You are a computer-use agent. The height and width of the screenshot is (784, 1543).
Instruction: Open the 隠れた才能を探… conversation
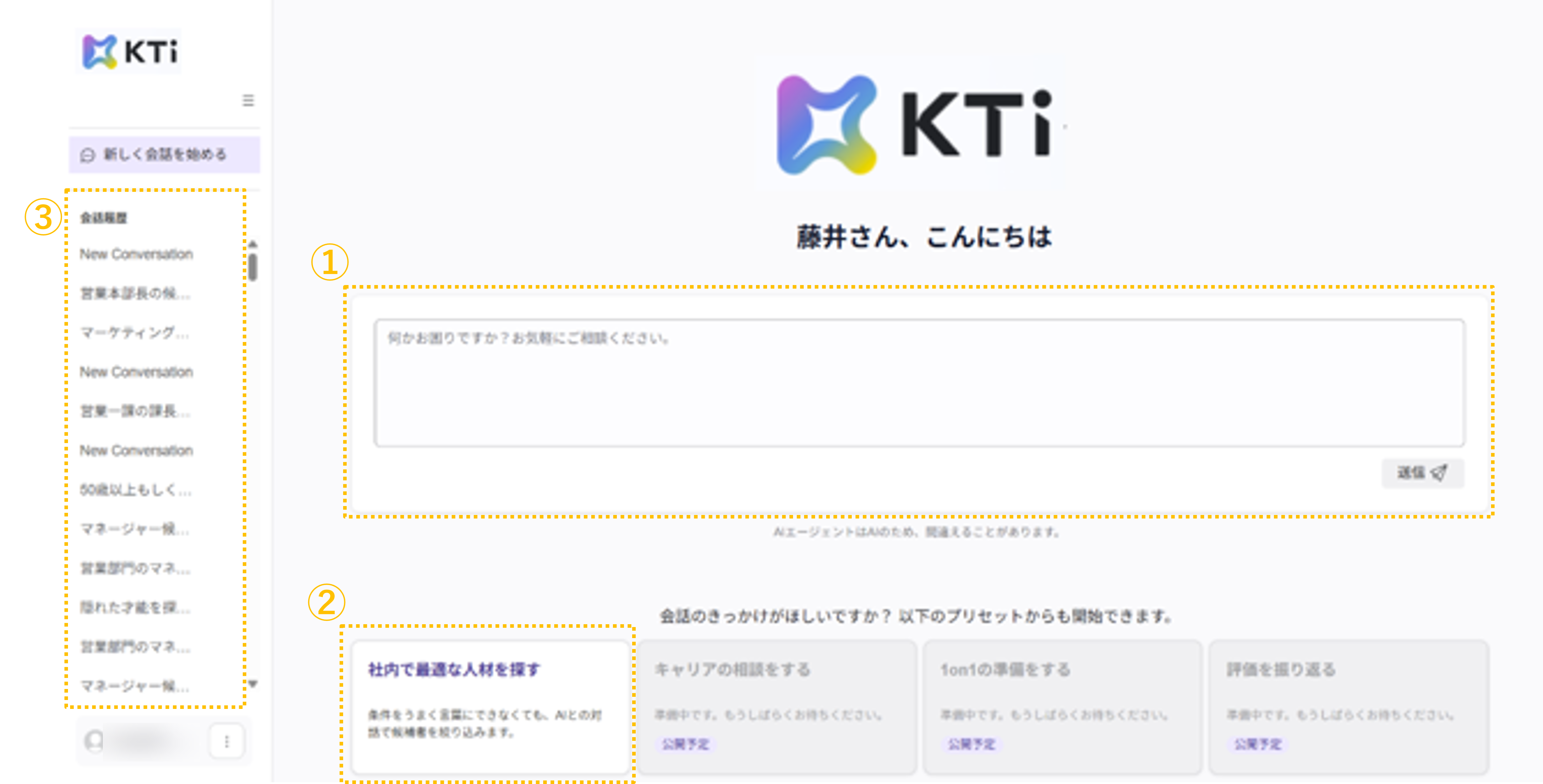[135, 607]
